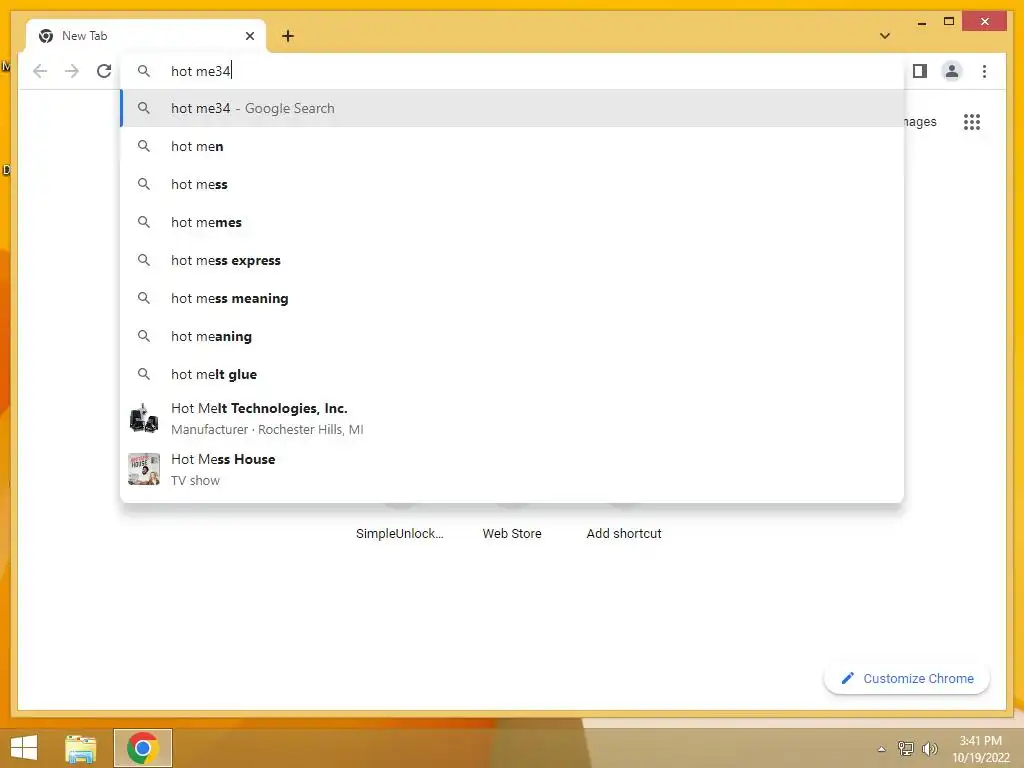Screen dimensions: 1024x768
Task: Click the taskbar clock 3:41 PM
Action: (x=980, y=741)
